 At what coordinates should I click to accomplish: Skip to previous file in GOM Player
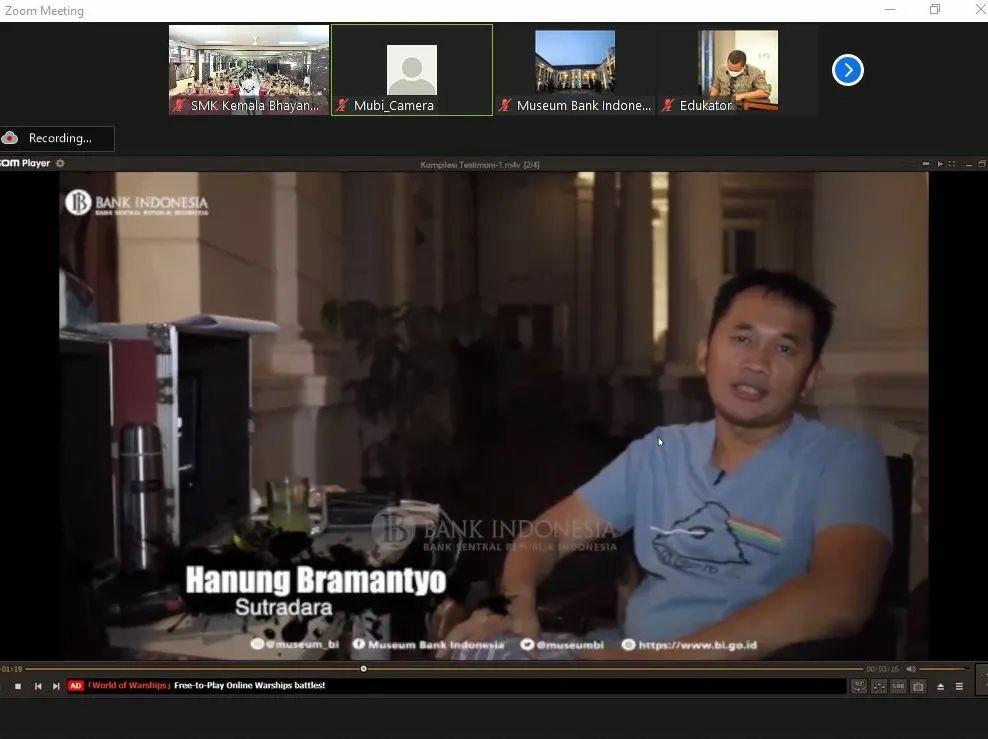38,686
